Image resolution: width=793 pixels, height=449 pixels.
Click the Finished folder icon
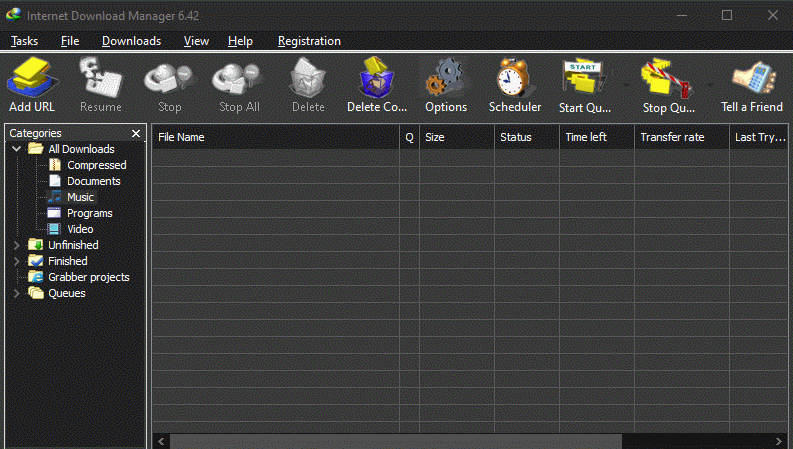click(x=35, y=261)
